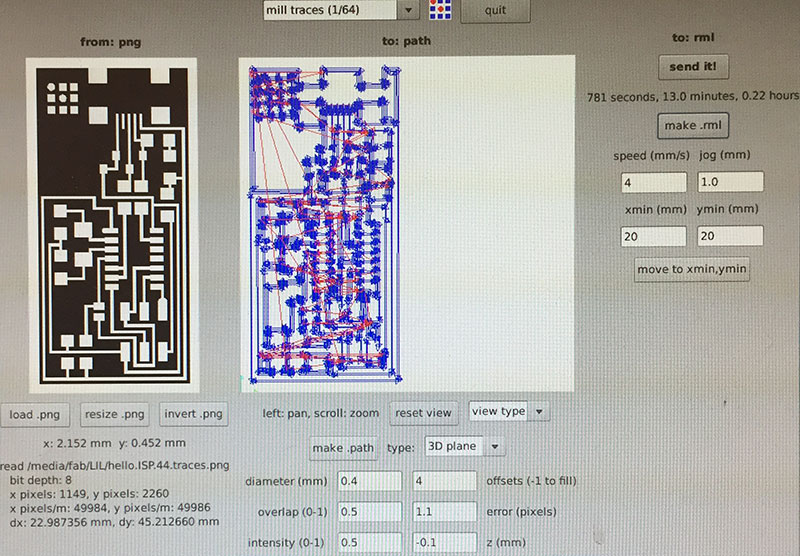Screen dimensions: 800x556
Task: Click the load .png button
Action: coord(35,415)
